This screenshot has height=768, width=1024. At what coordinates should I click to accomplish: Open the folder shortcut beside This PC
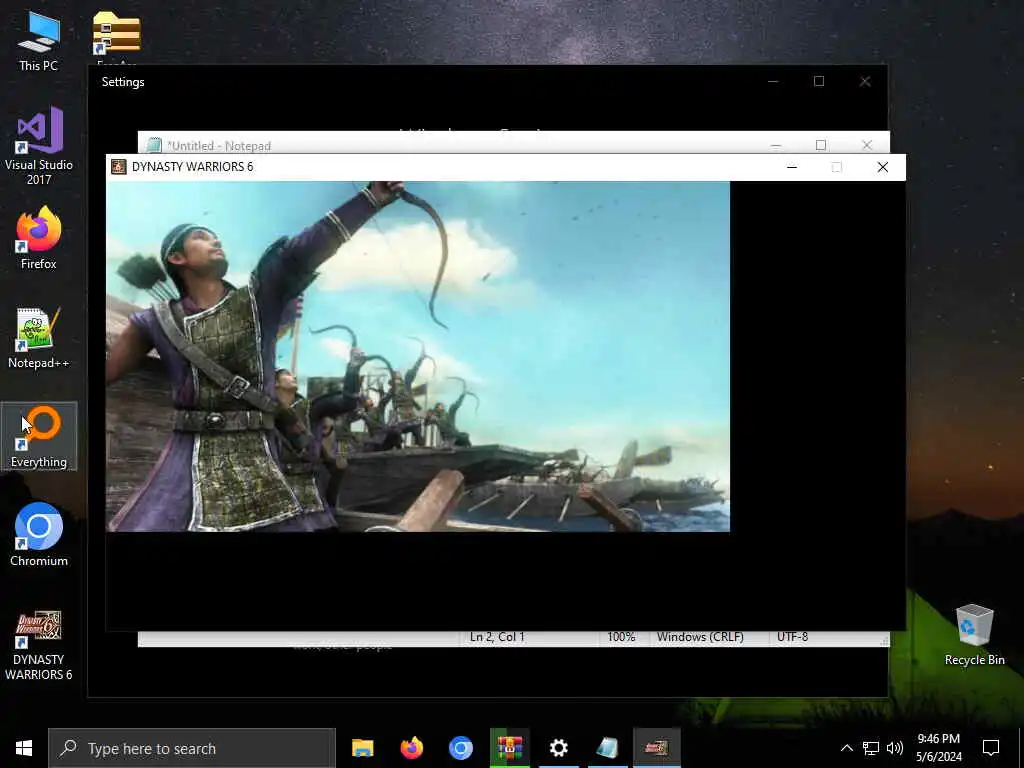(x=116, y=37)
